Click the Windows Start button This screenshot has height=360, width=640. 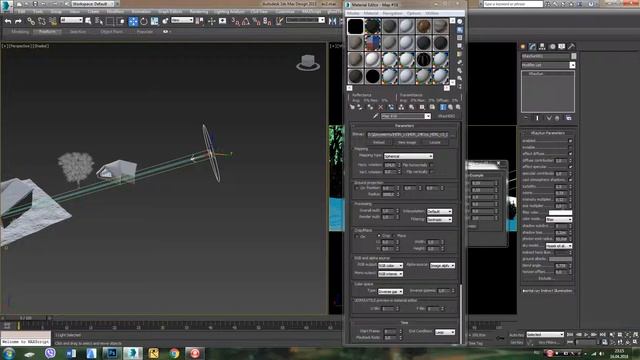click(9, 353)
